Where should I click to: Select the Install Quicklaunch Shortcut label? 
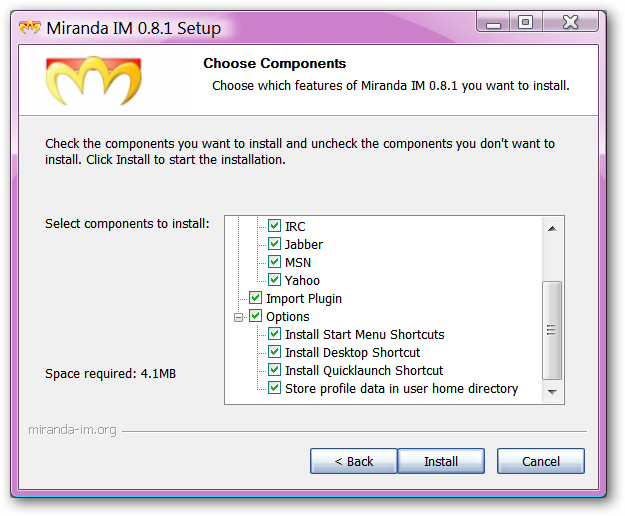364,371
